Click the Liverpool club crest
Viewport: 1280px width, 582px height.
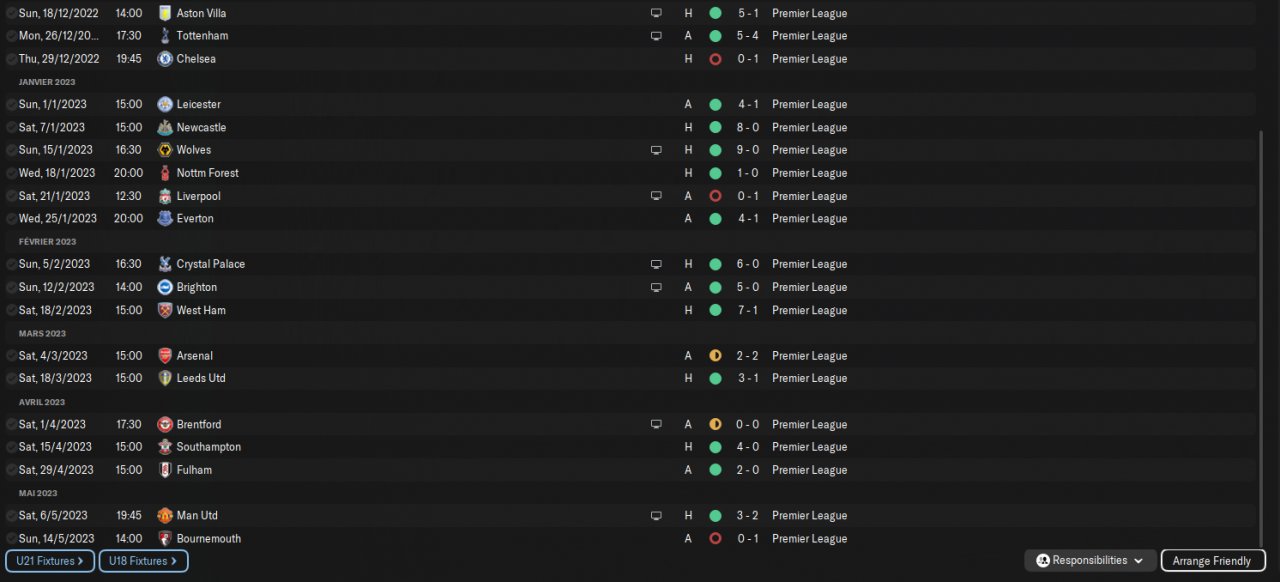tap(165, 196)
